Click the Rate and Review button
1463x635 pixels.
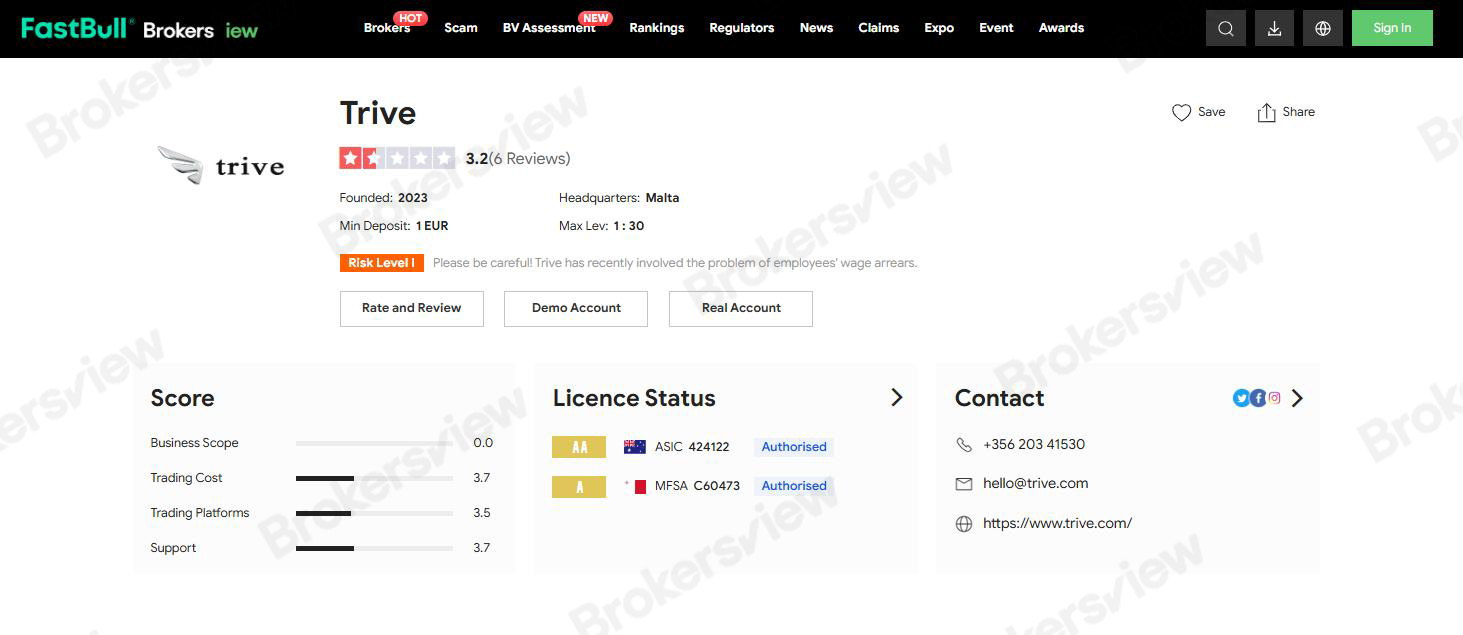pos(412,308)
